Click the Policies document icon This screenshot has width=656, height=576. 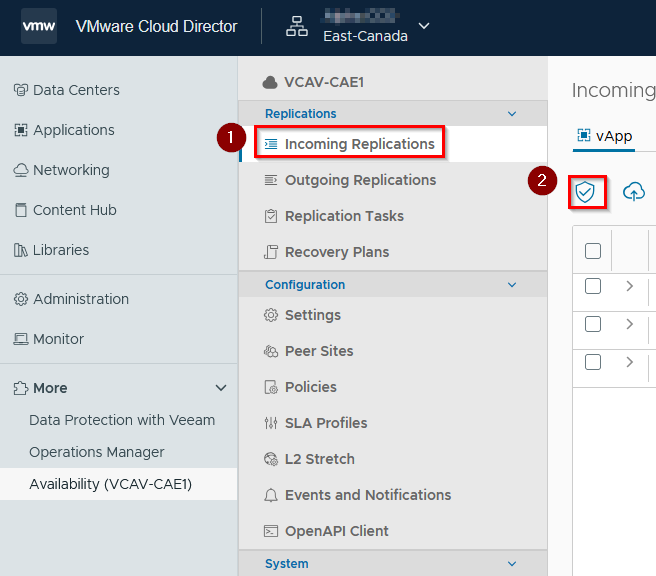tap(271, 387)
